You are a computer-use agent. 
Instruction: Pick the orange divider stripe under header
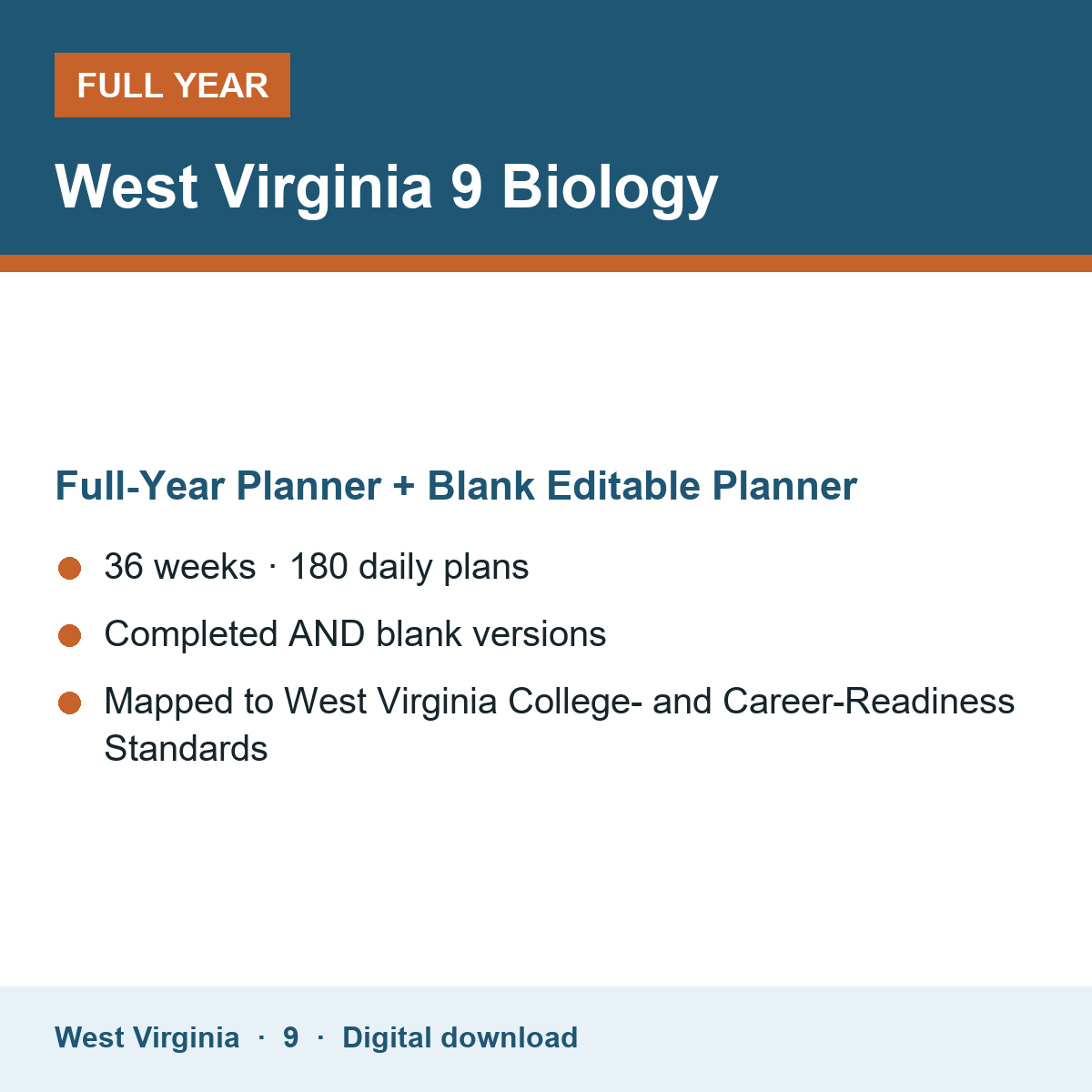546,263
